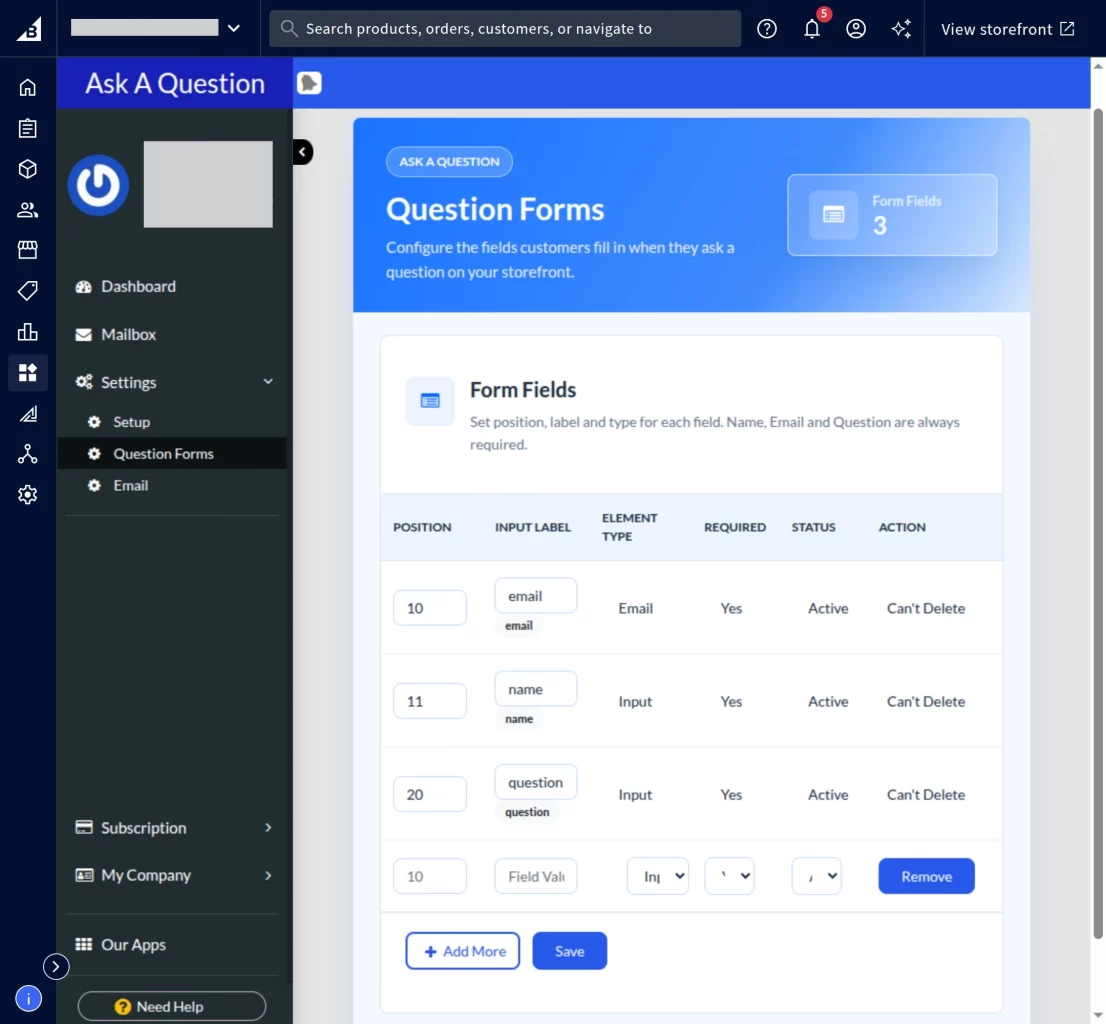Collapse the app sidebar with arrow button
1106x1024 pixels.
[303, 152]
